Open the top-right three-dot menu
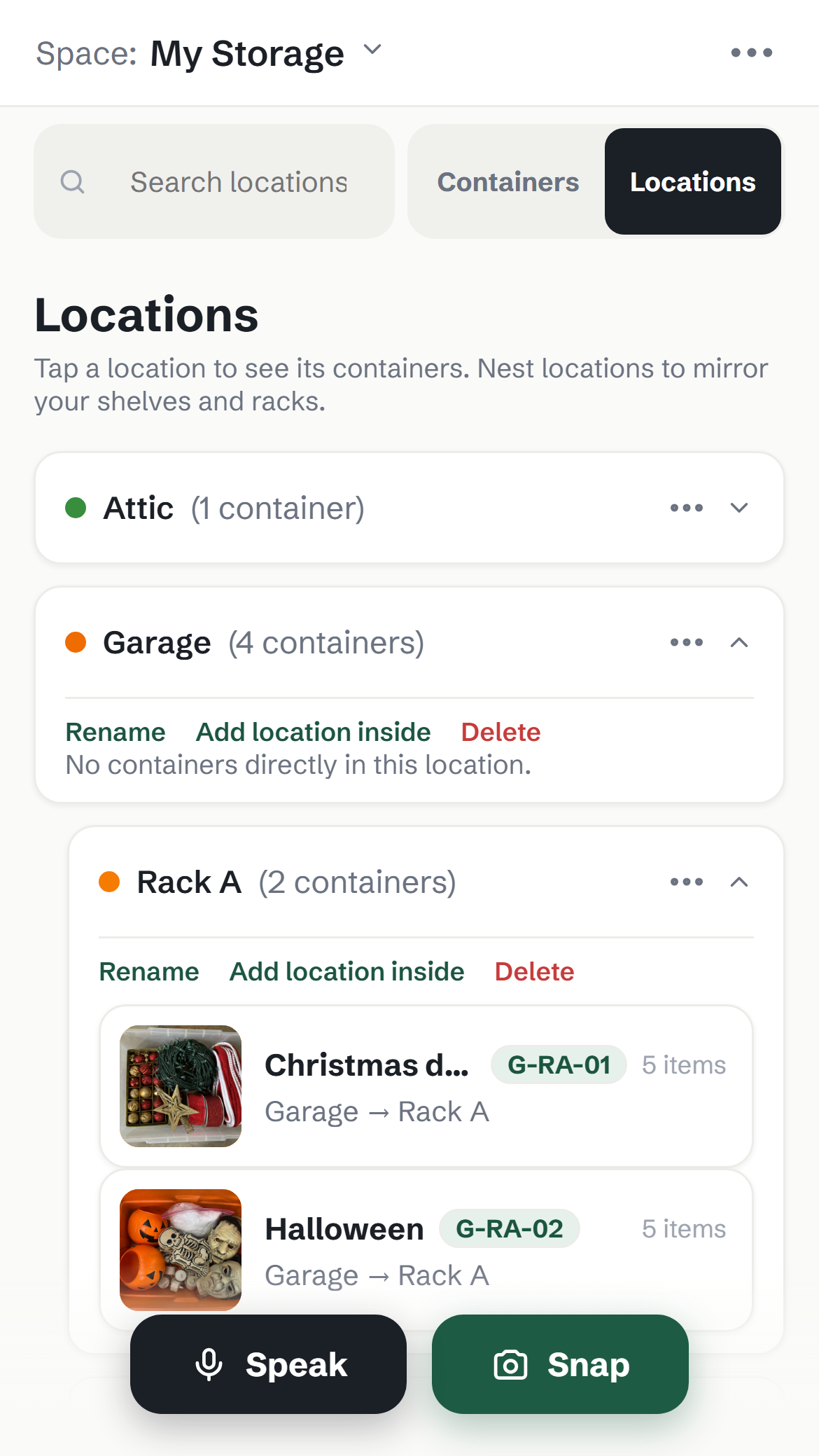Image resolution: width=819 pixels, height=1456 pixels. [751, 53]
